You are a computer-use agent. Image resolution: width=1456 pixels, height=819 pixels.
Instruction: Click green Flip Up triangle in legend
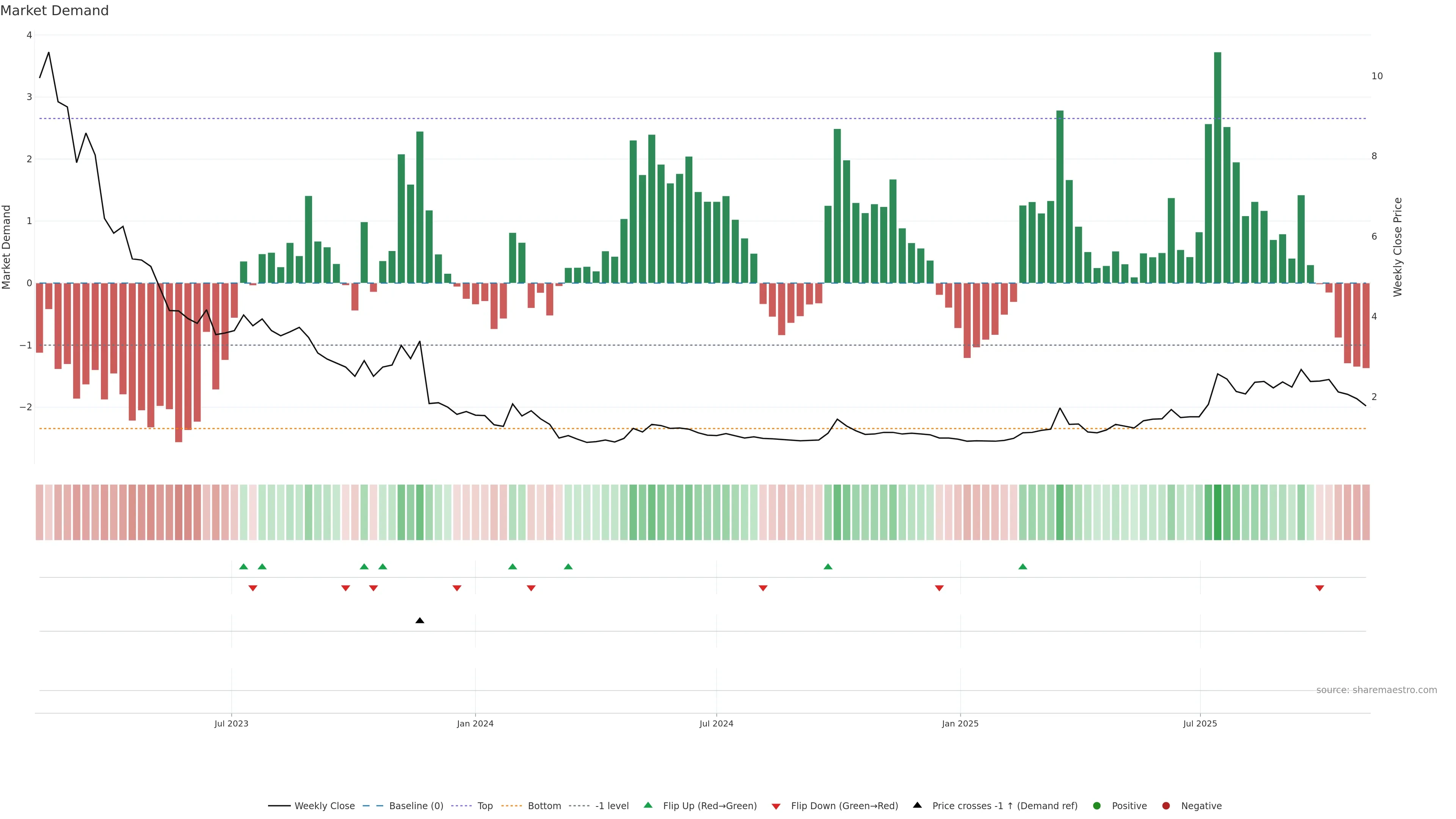pos(648,805)
